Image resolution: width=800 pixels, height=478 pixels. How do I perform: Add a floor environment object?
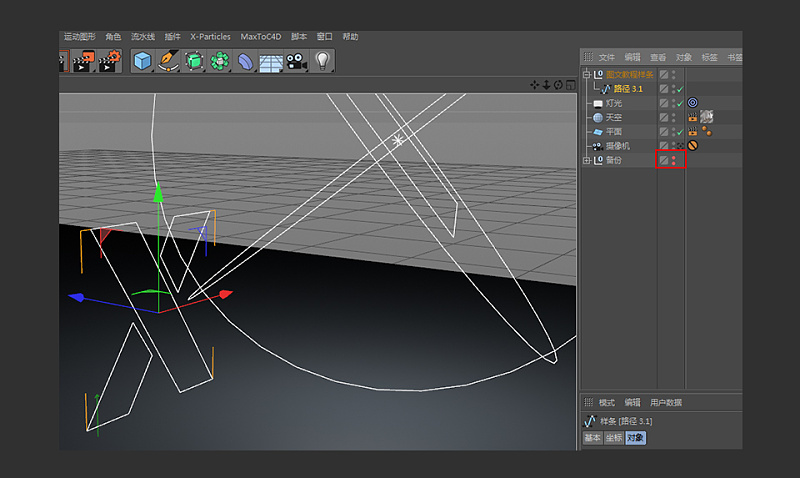(271, 62)
